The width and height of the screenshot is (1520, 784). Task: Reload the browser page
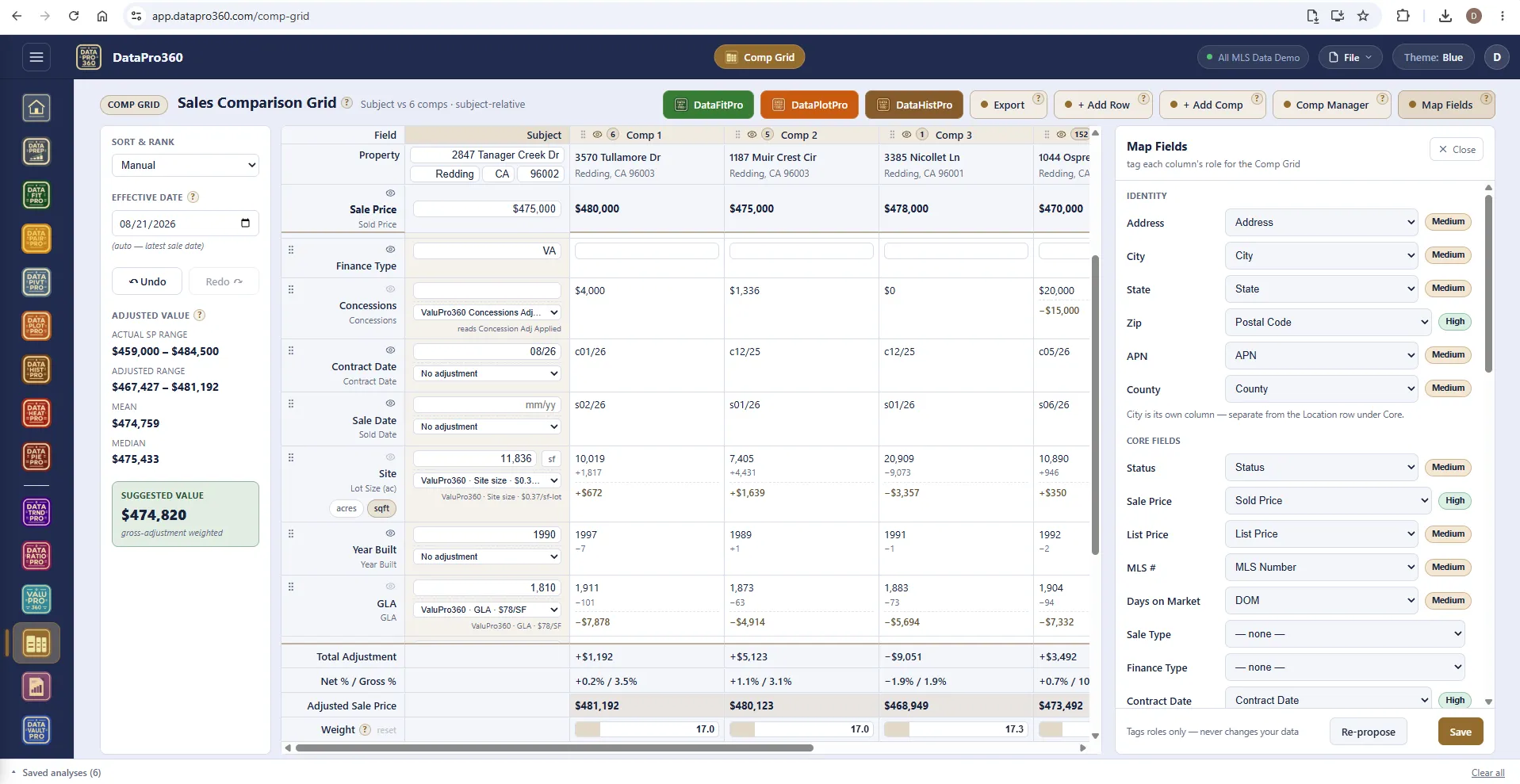pos(74,16)
